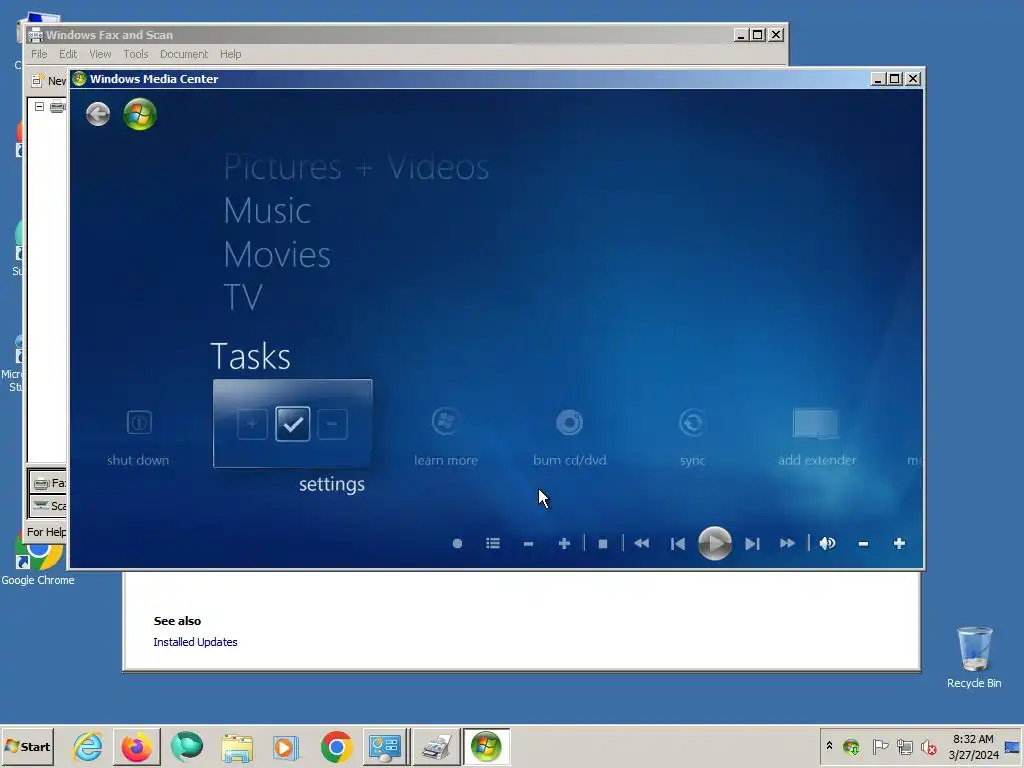Mute audio with the speaker icon
This screenshot has width=1024, height=768.
click(827, 543)
